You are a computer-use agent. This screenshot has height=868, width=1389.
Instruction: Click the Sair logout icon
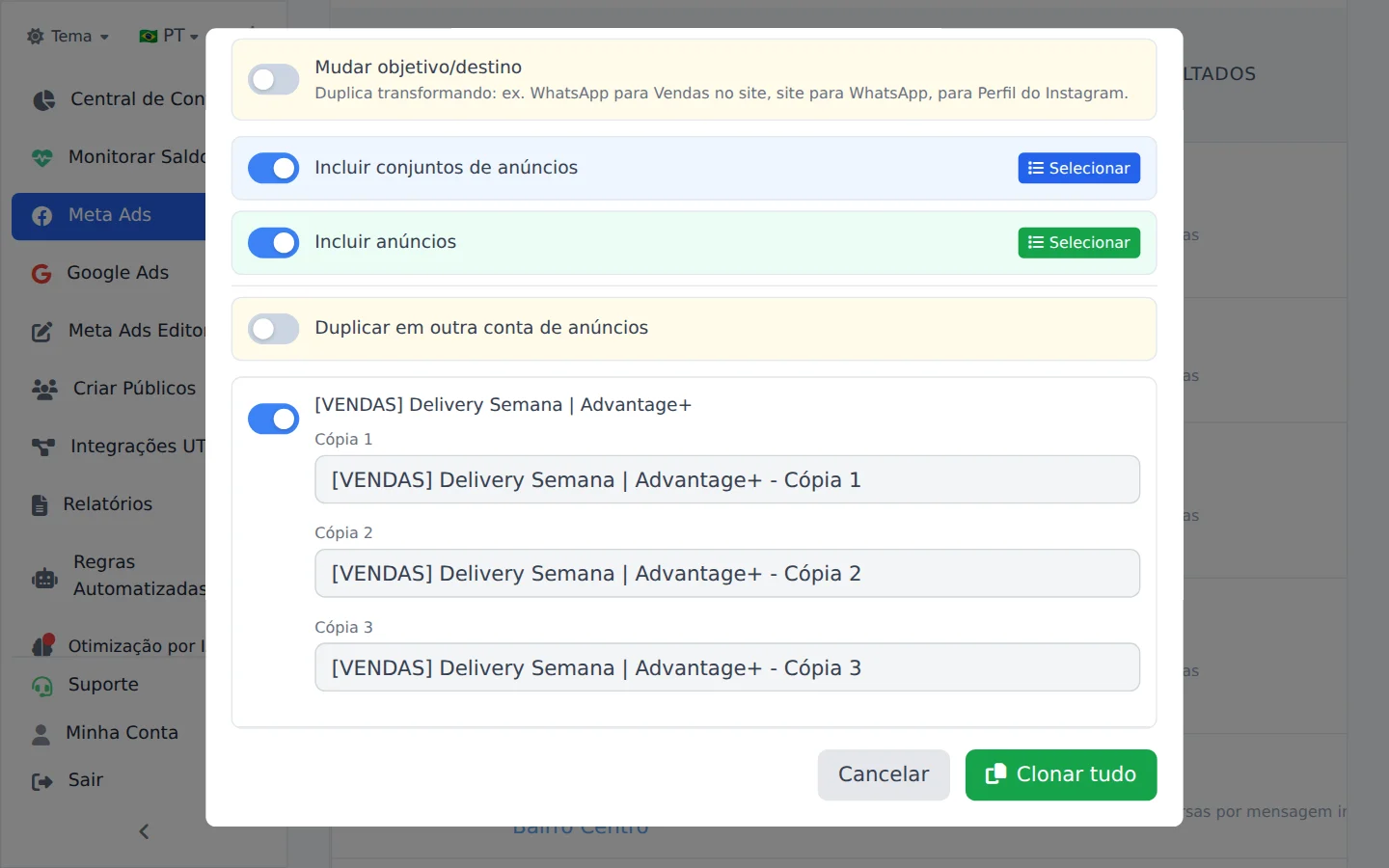41,781
